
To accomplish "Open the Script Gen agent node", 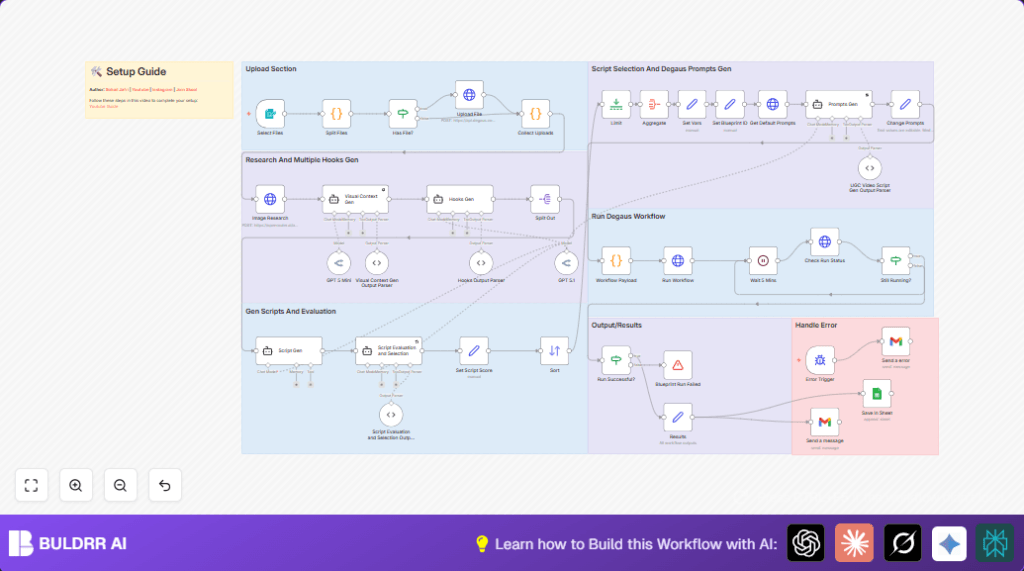I will (288, 351).
